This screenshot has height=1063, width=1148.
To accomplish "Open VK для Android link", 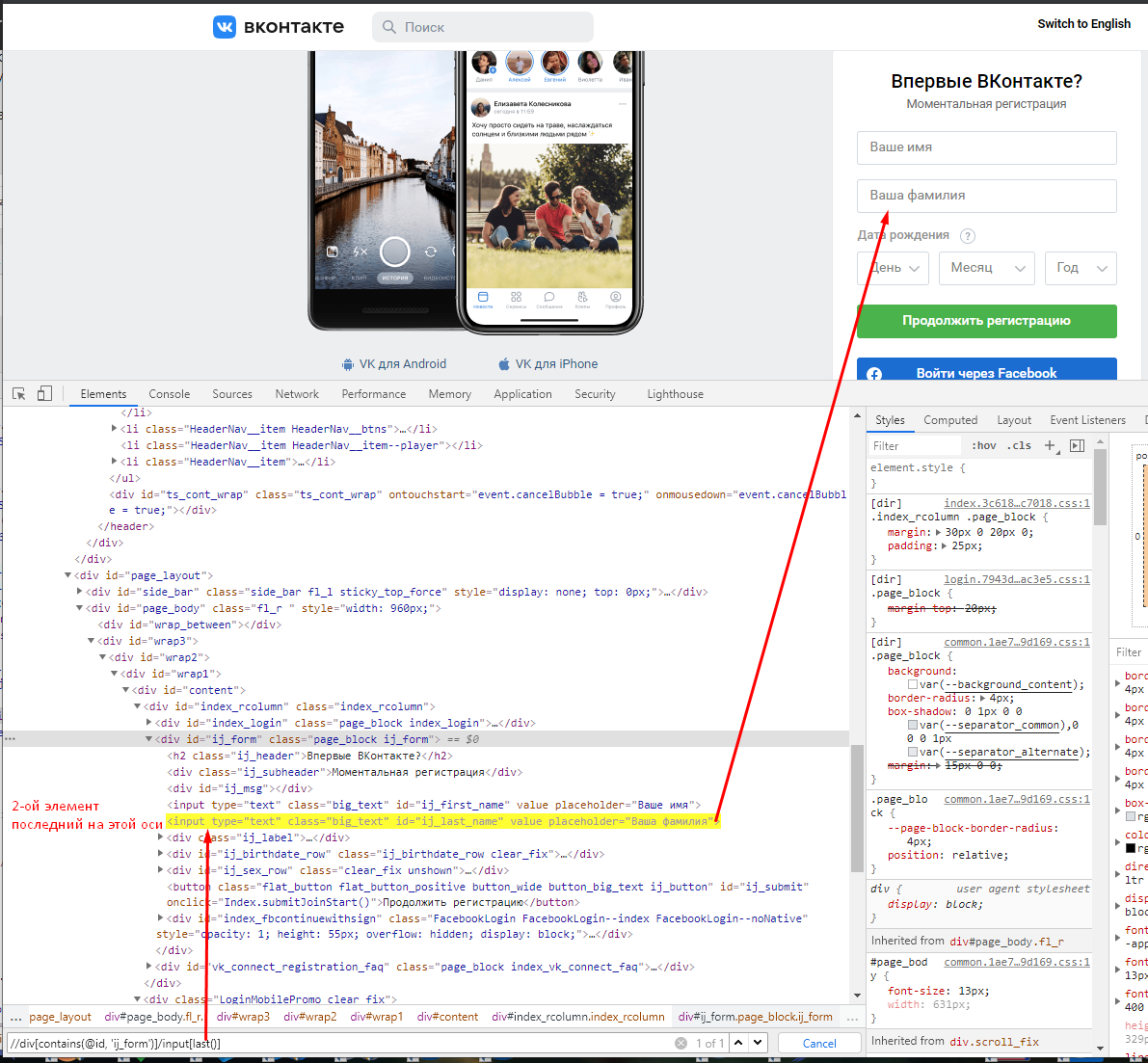I will [403, 364].
